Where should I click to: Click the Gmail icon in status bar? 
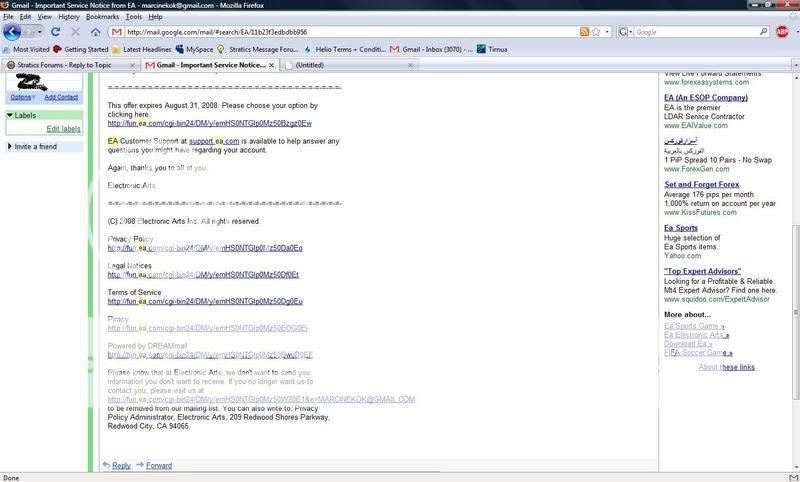tap(793, 477)
